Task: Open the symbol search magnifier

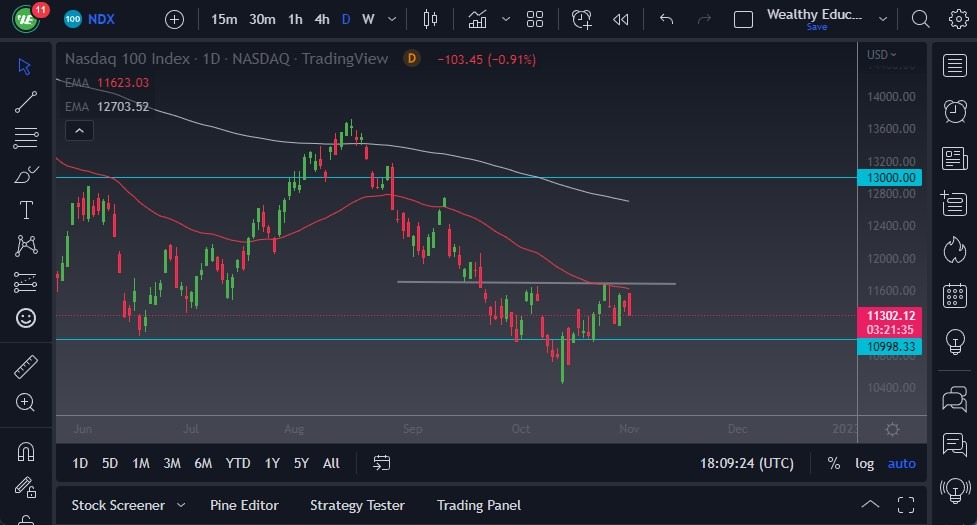Action: click(x=920, y=19)
